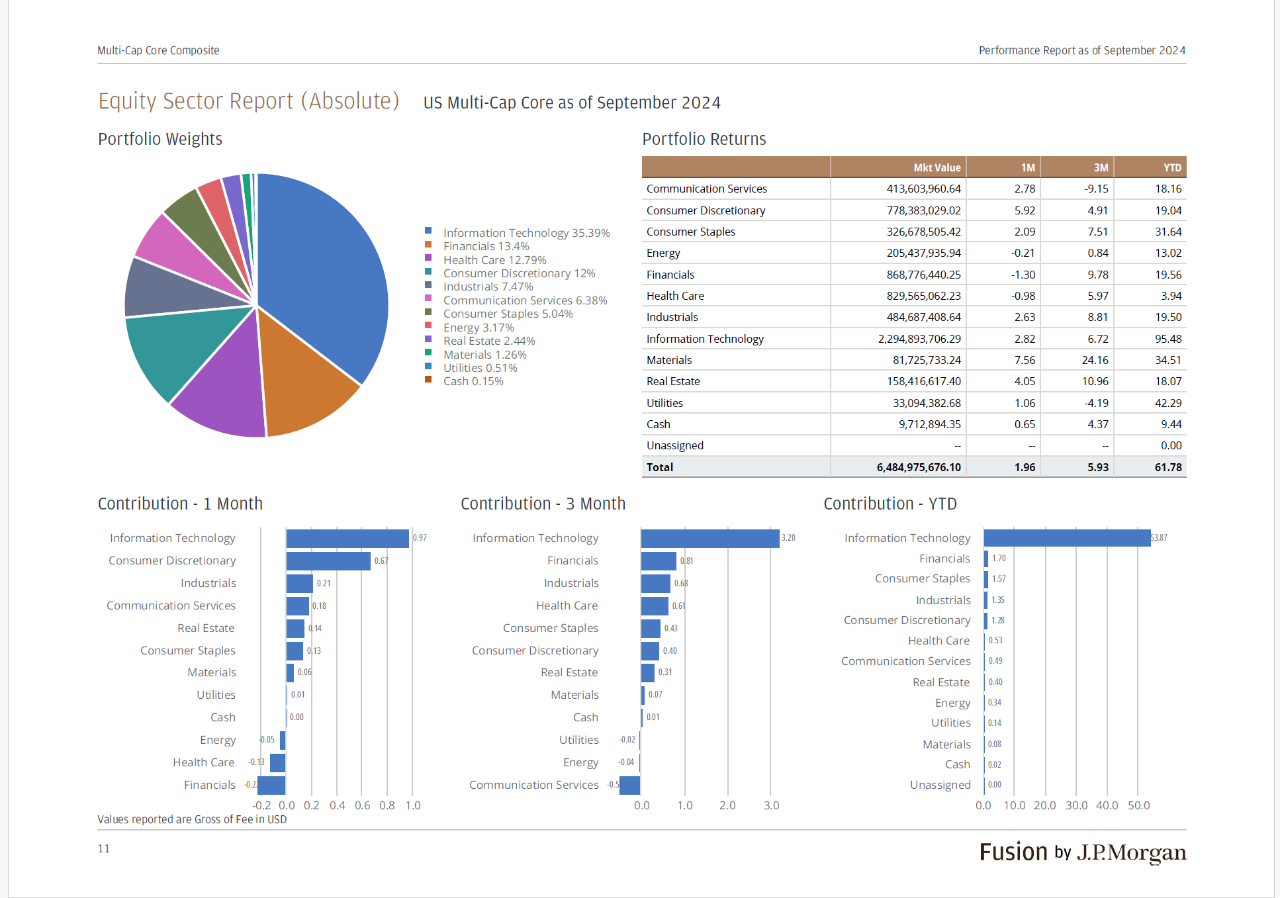Click 'US Multi-Cap Core as of September 2024' subtitle

572,103
